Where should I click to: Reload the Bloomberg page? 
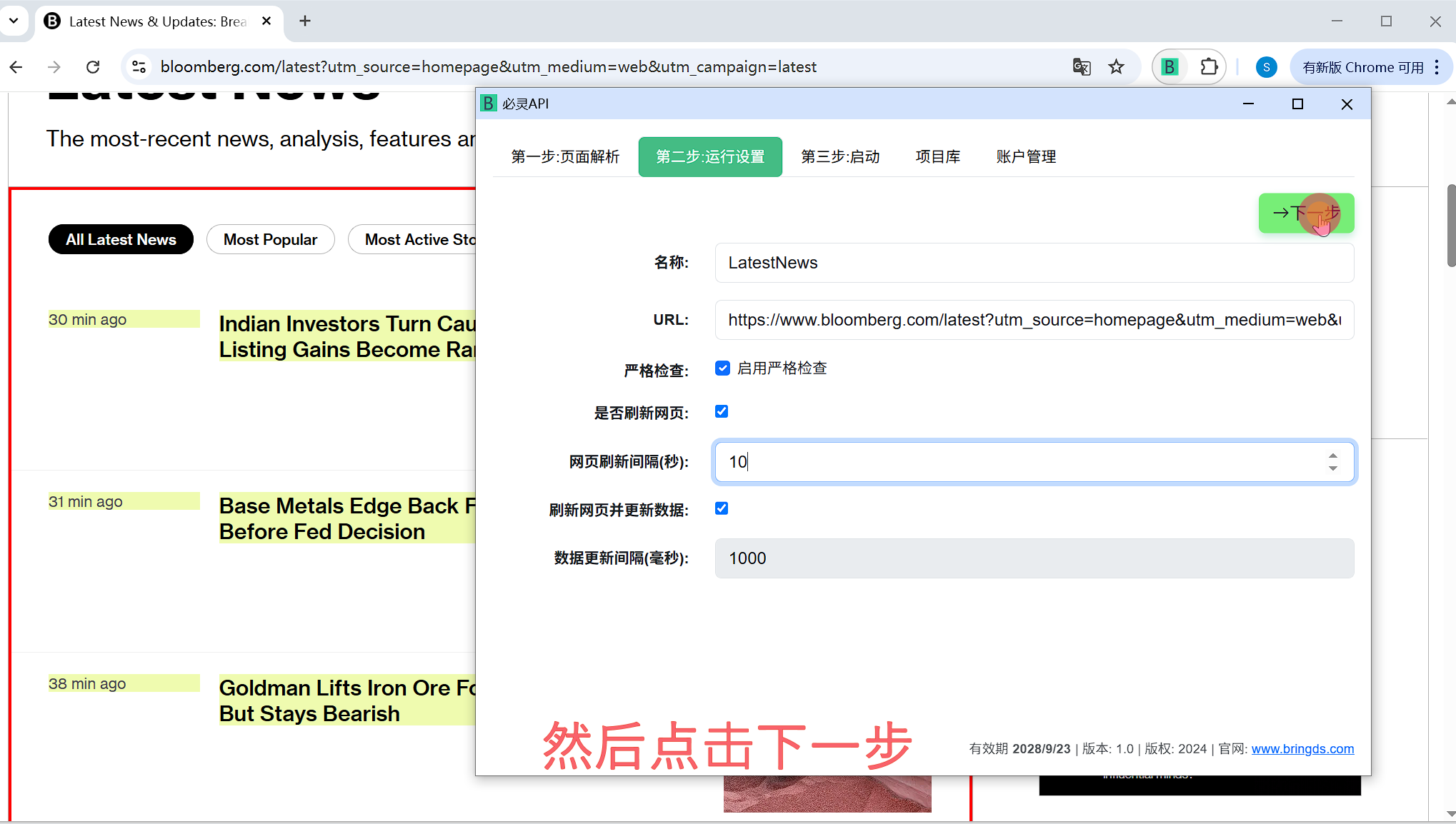[x=93, y=67]
